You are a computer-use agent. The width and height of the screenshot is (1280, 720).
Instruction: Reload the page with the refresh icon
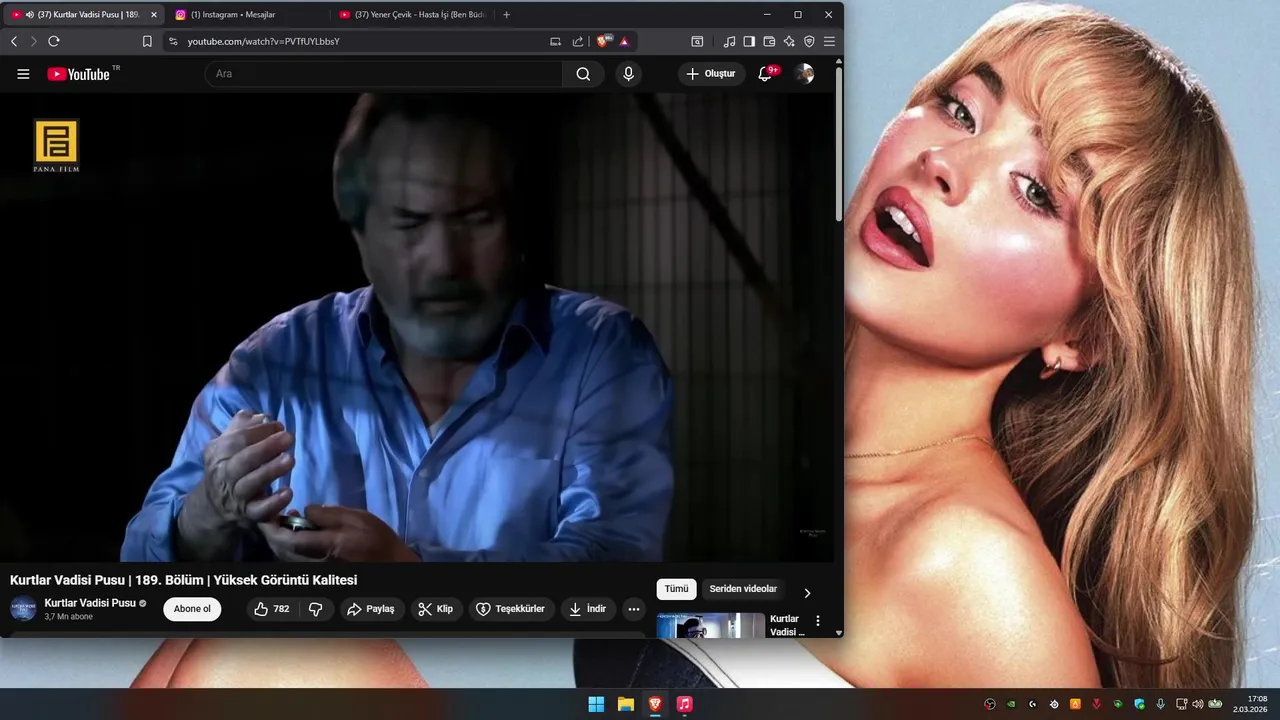click(54, 41)
